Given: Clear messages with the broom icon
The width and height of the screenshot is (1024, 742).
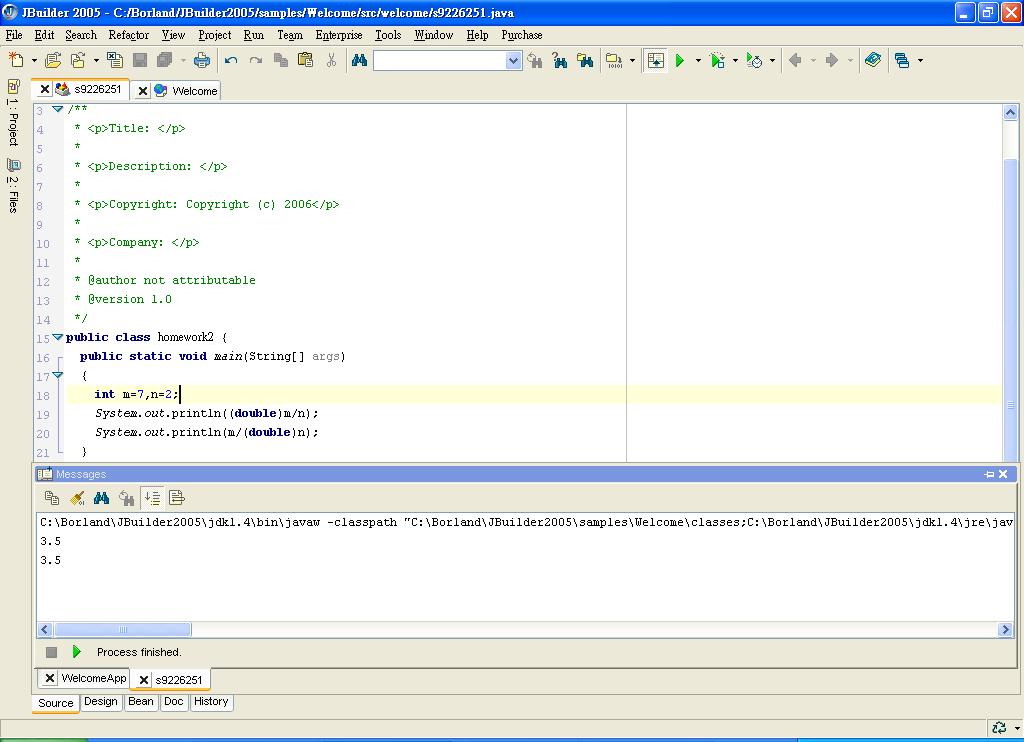Looking at the screenshot, I should [76, 498].
